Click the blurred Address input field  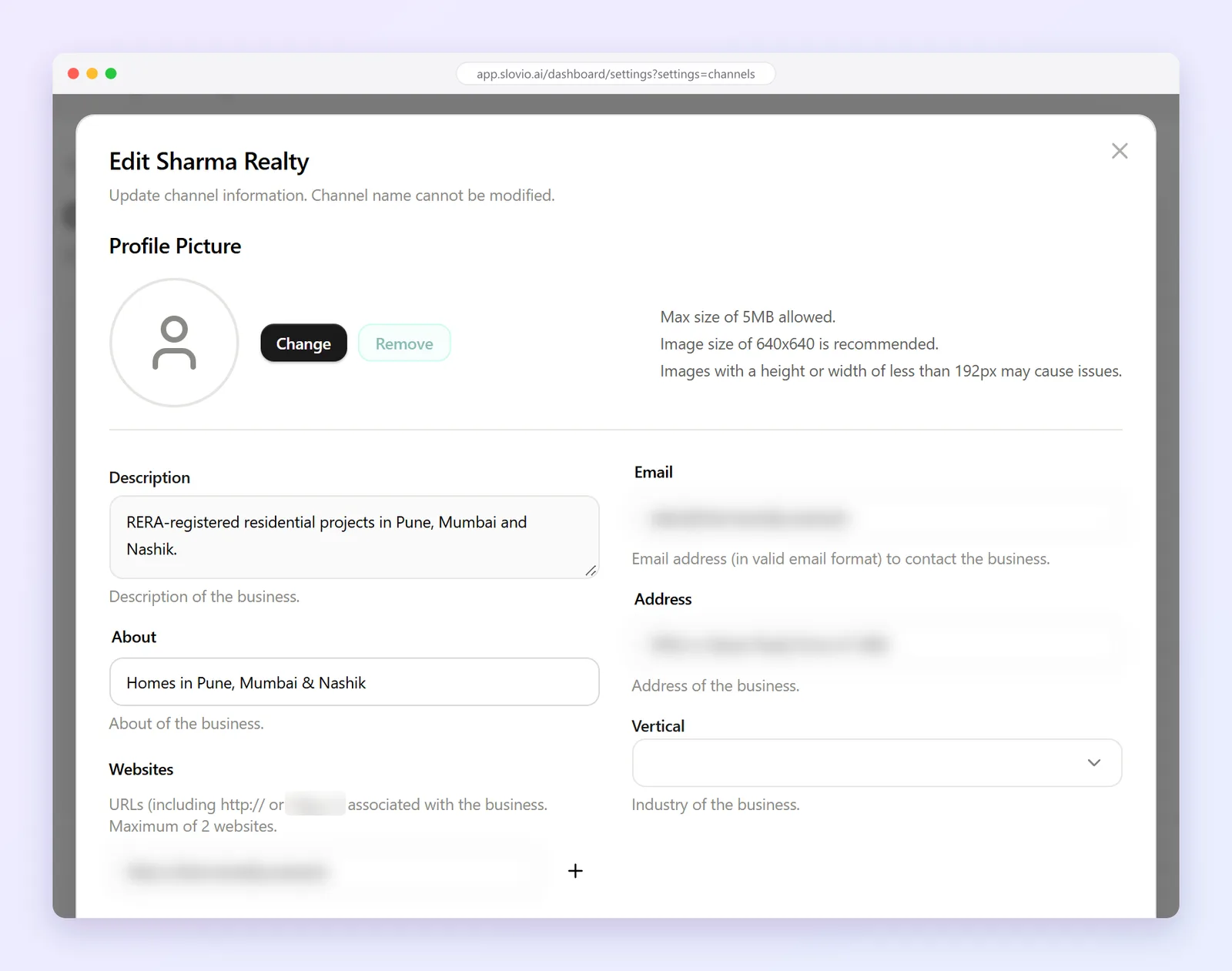(877, 645)
